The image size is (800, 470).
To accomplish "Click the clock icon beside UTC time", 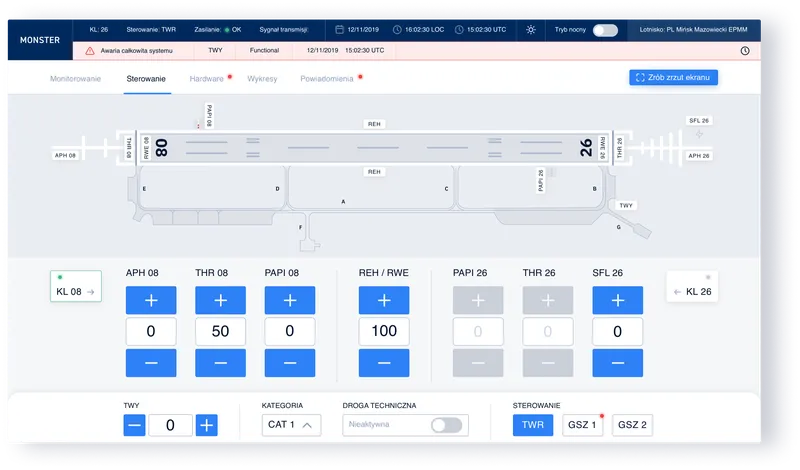I will (x=459, y=30).
